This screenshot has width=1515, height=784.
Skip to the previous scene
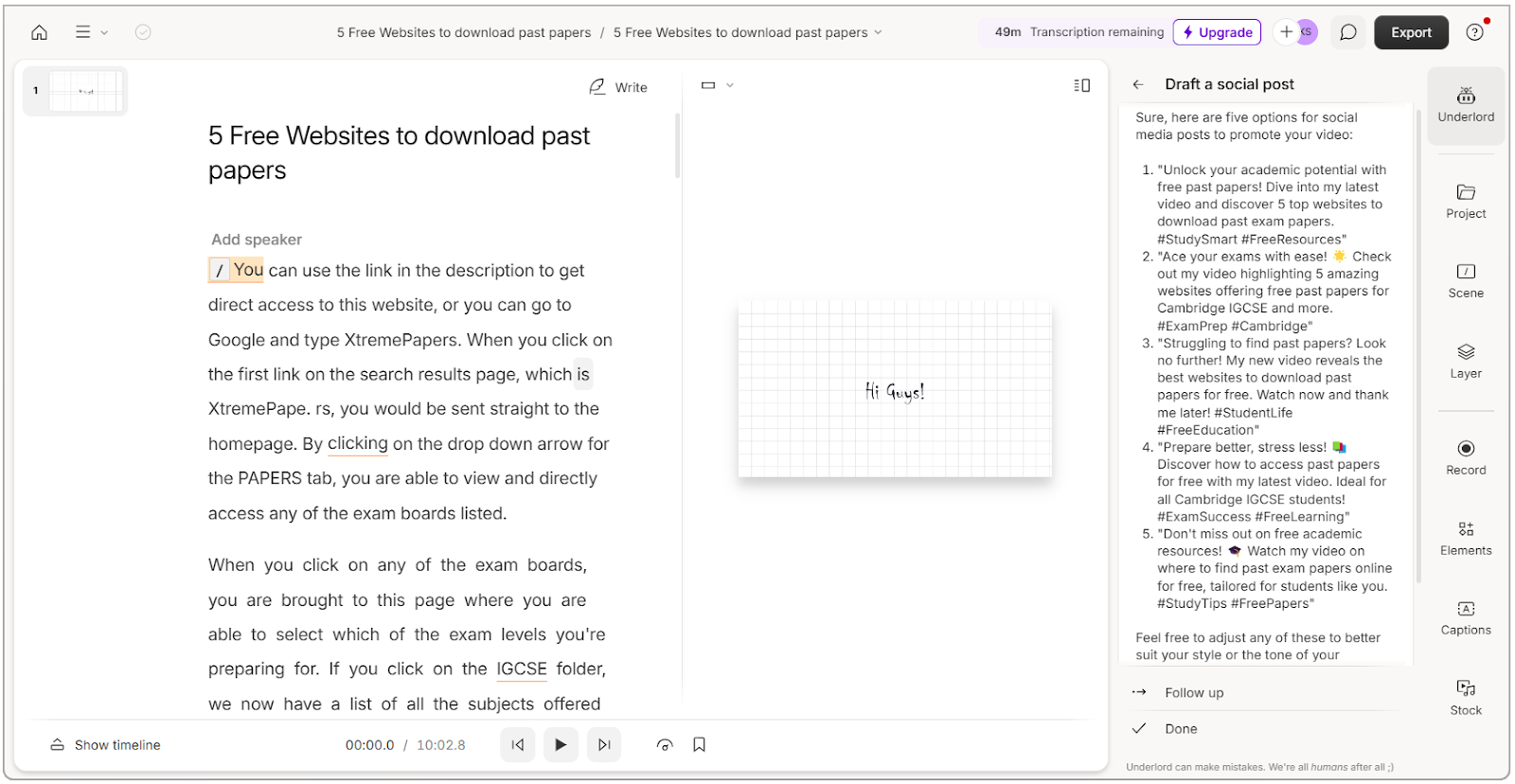[517, 745]
